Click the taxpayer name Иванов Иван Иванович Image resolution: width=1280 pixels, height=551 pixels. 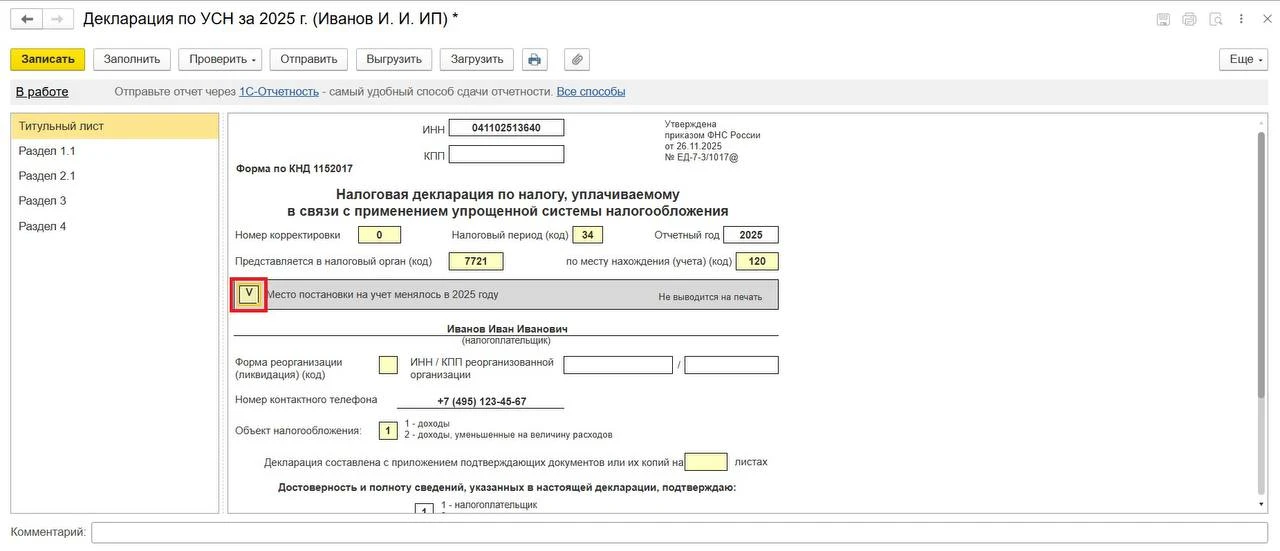click(x=508, y=328)
